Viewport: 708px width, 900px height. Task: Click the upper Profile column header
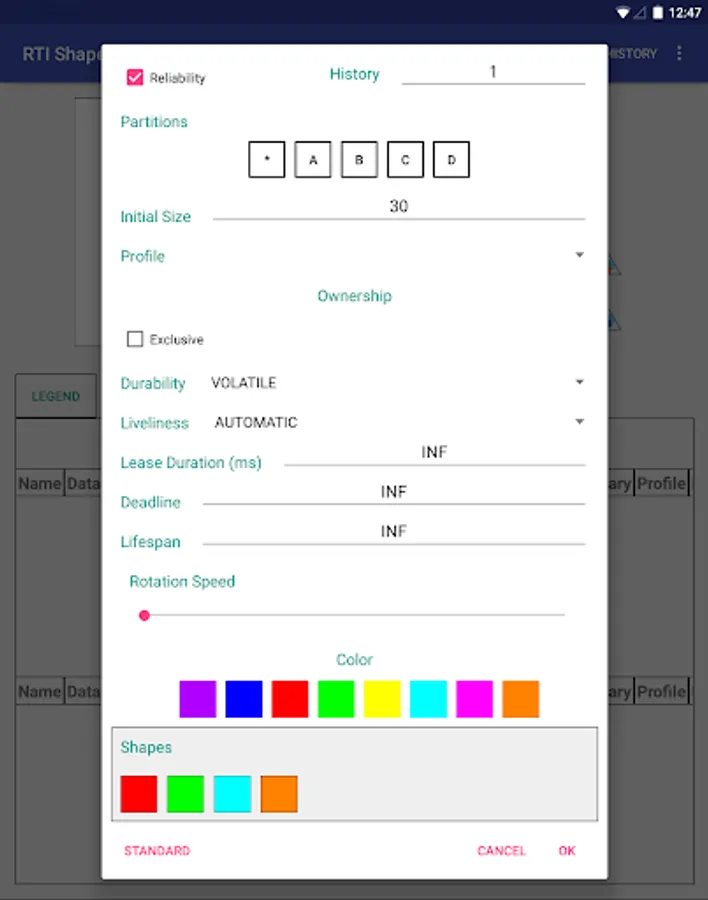[661, 483]
